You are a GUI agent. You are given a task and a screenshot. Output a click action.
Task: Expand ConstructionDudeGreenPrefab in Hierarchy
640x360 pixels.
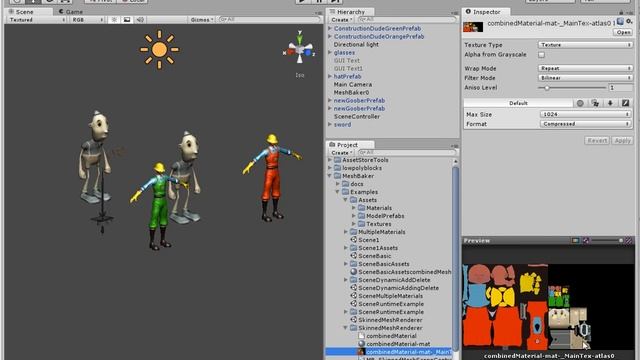[x=330, y=29]
